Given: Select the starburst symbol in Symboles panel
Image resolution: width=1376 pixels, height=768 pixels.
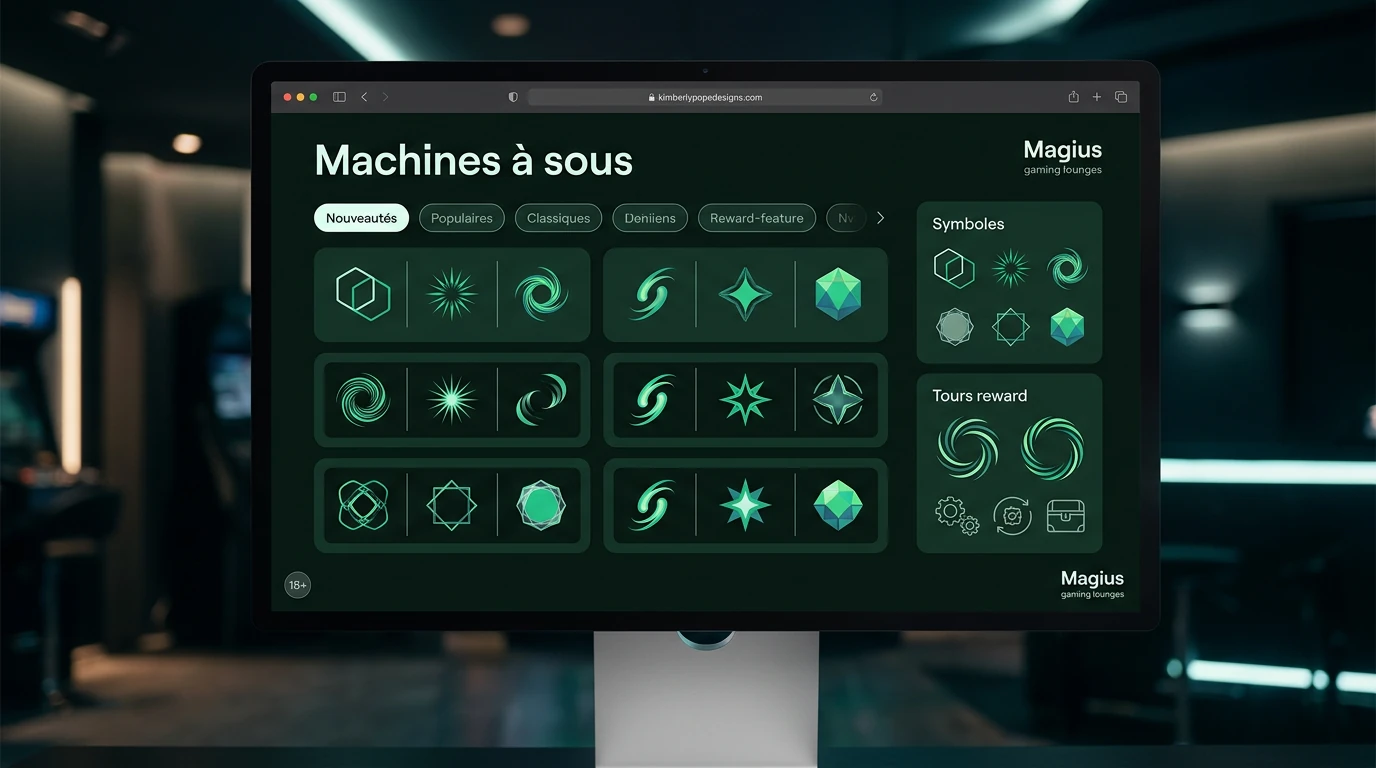Looking at the screenshot, I should [1011, 268].
